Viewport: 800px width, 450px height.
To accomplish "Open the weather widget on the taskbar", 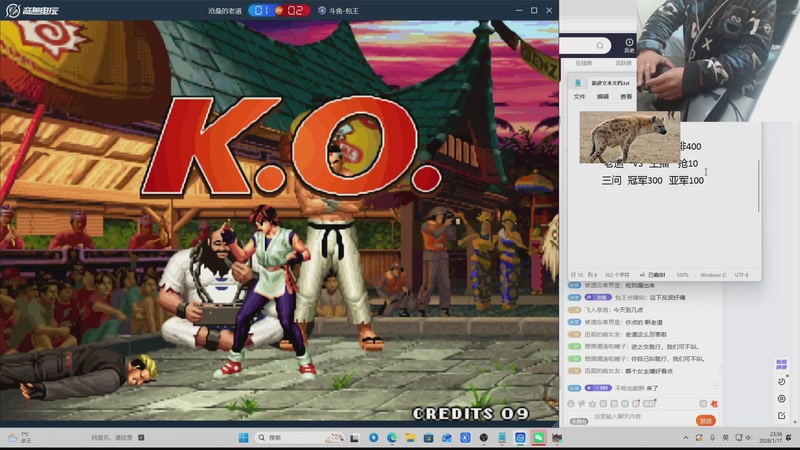I will pyautogui.click(x=19, y=437).
